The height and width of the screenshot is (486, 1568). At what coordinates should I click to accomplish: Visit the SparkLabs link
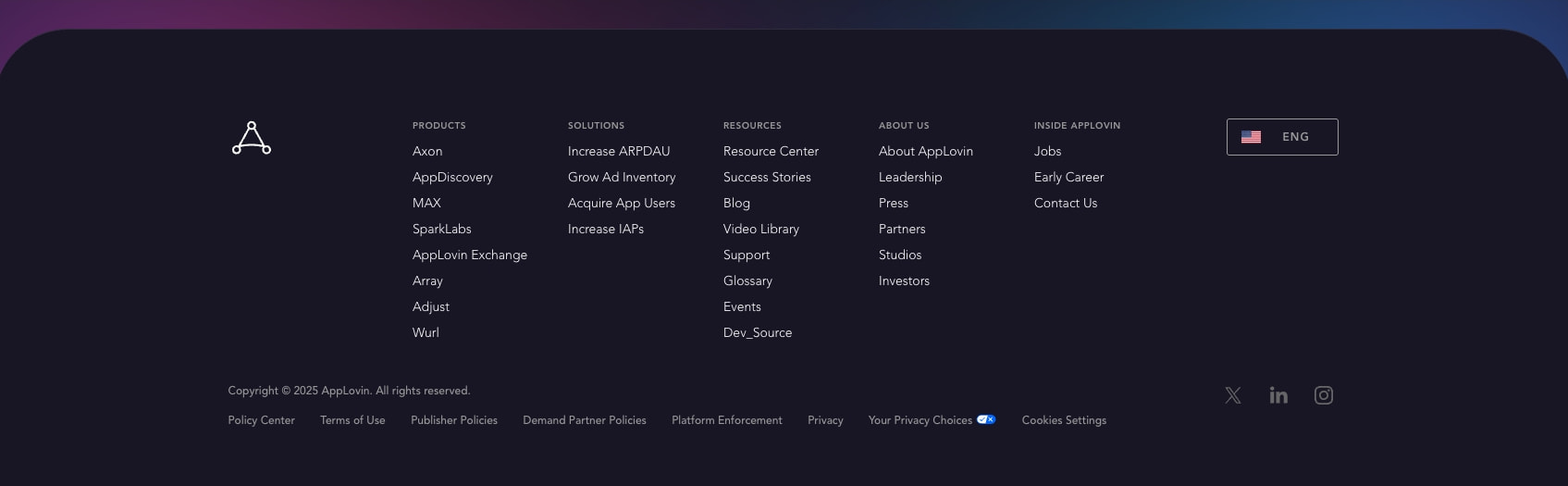(442, 229)
